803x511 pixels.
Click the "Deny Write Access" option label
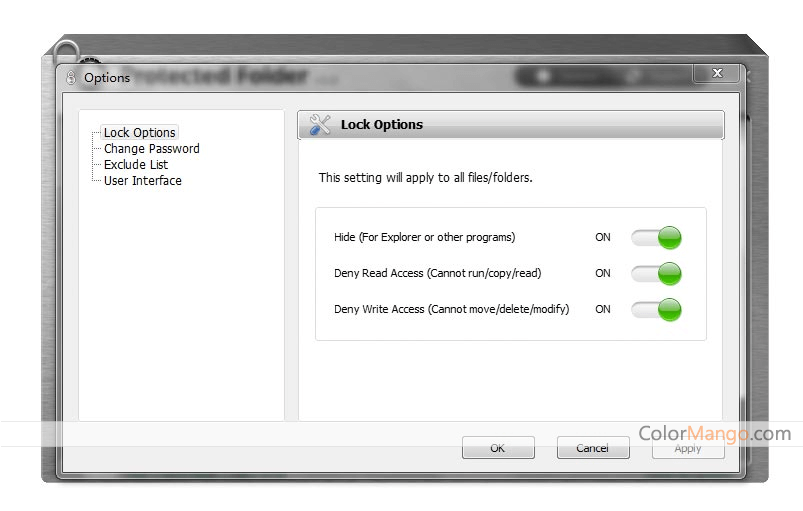(x=451, y=309)
